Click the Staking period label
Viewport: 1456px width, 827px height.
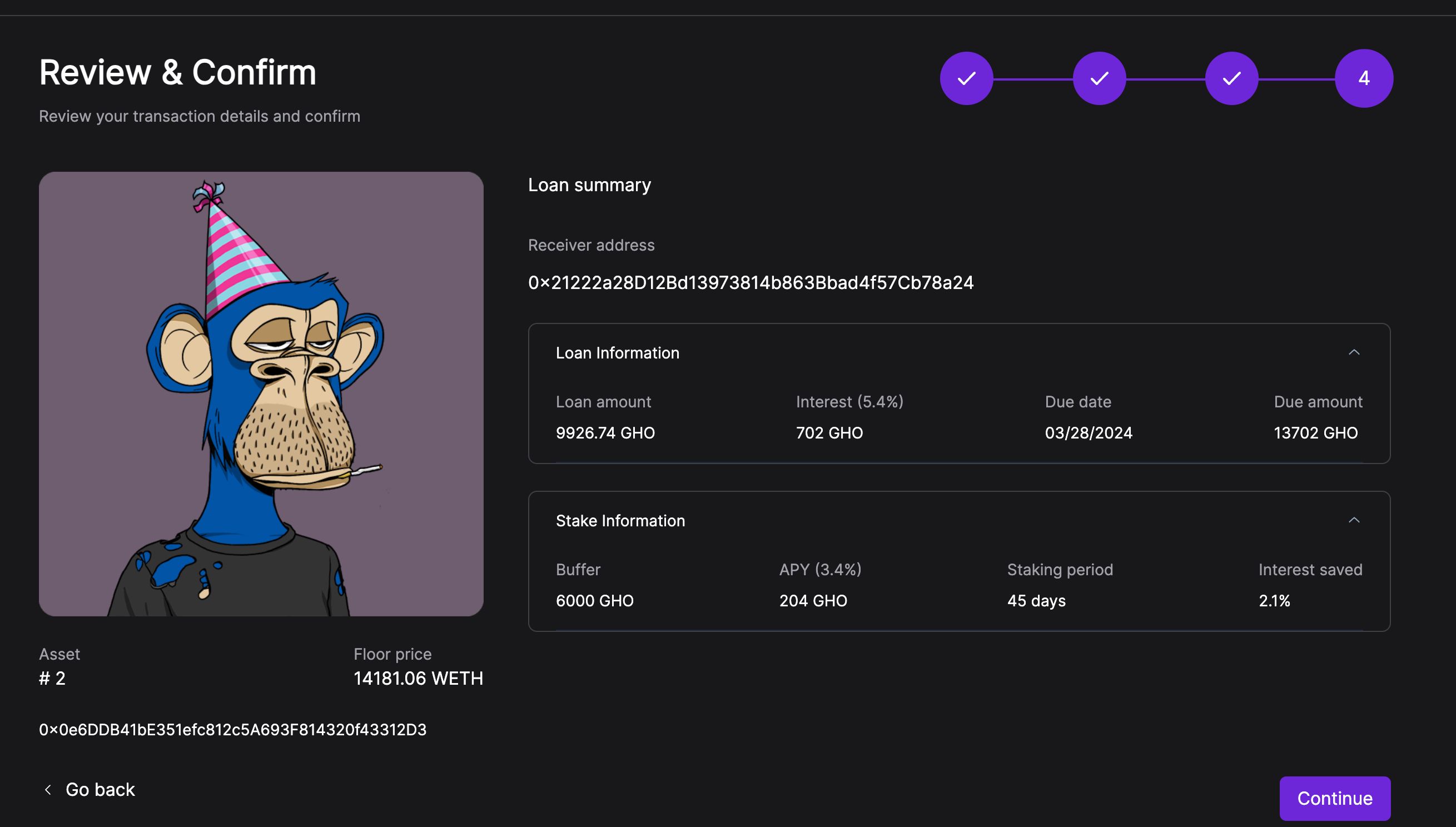point(1060,569)
